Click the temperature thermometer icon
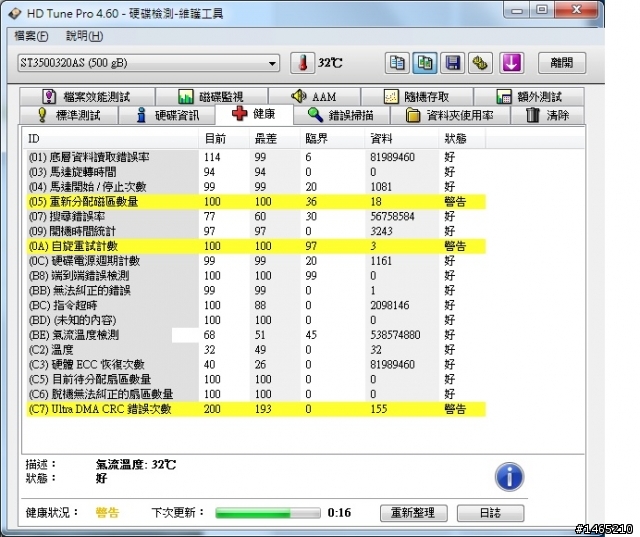Screen dimensions: 640x537 [x=302, y=63]
